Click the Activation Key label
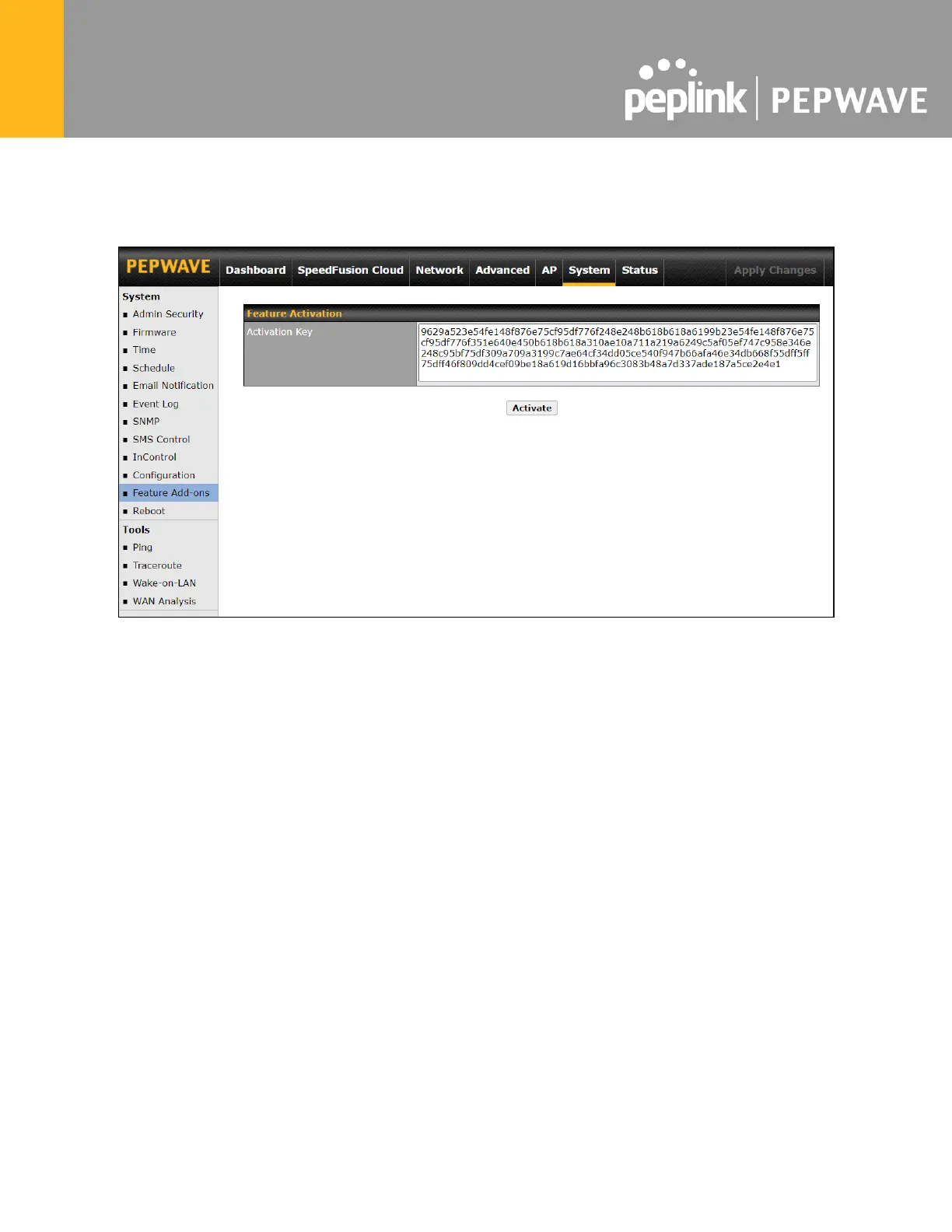Image resolution: width=952 pixels, height=1232 pixels. tap(279, 332)
